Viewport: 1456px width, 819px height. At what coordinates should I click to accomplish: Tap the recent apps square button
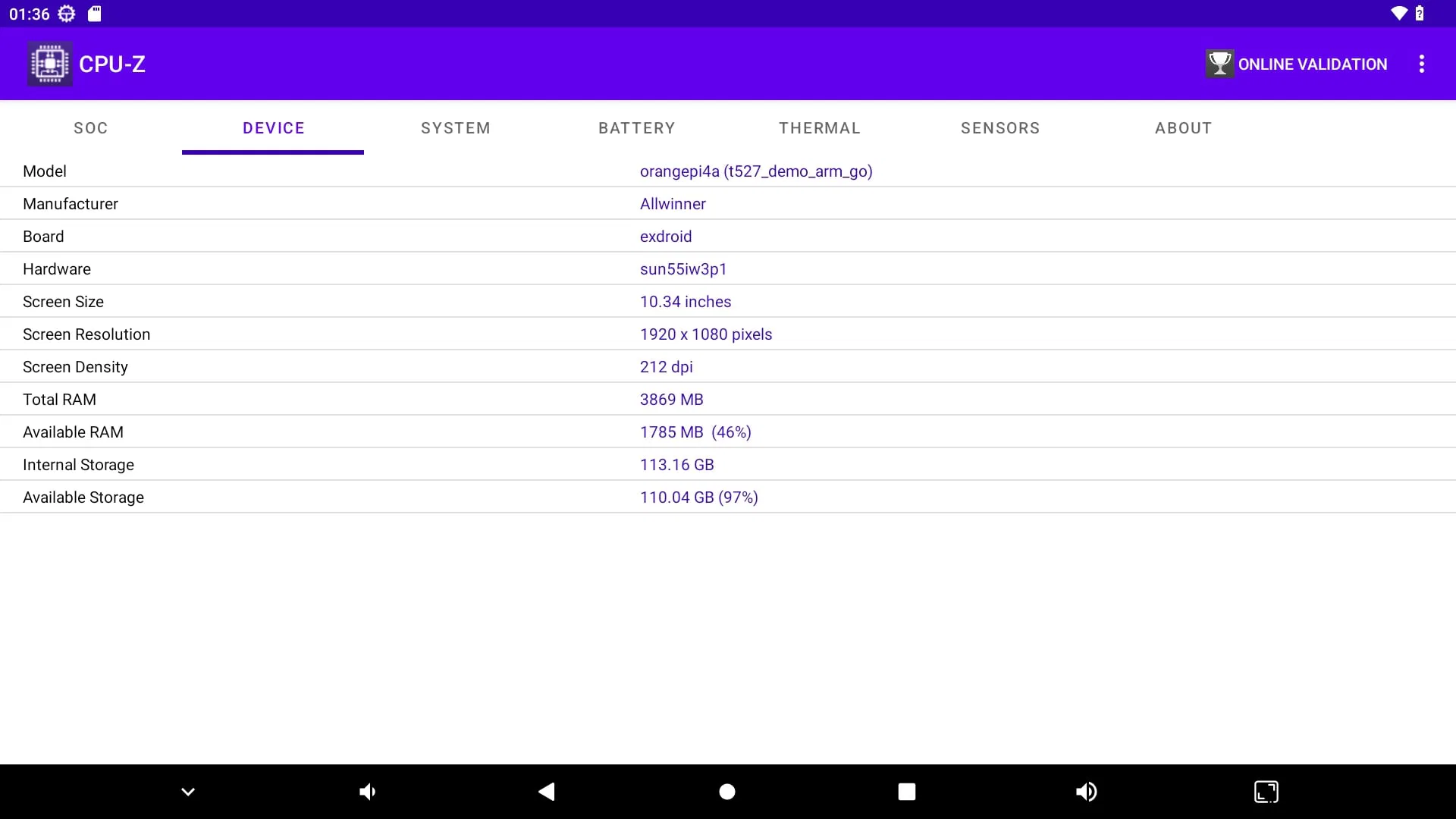pyautogui.click(x=906, y=792)
